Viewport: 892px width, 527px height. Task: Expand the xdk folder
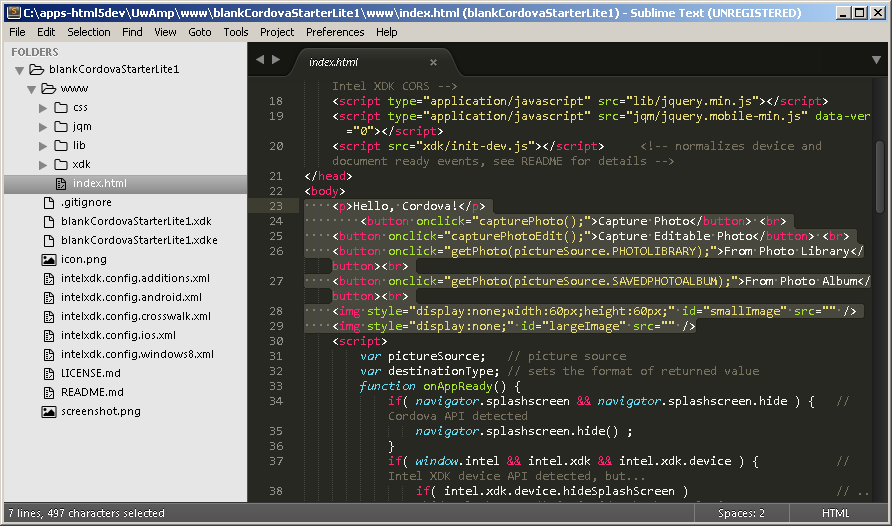tap(43, 165)
